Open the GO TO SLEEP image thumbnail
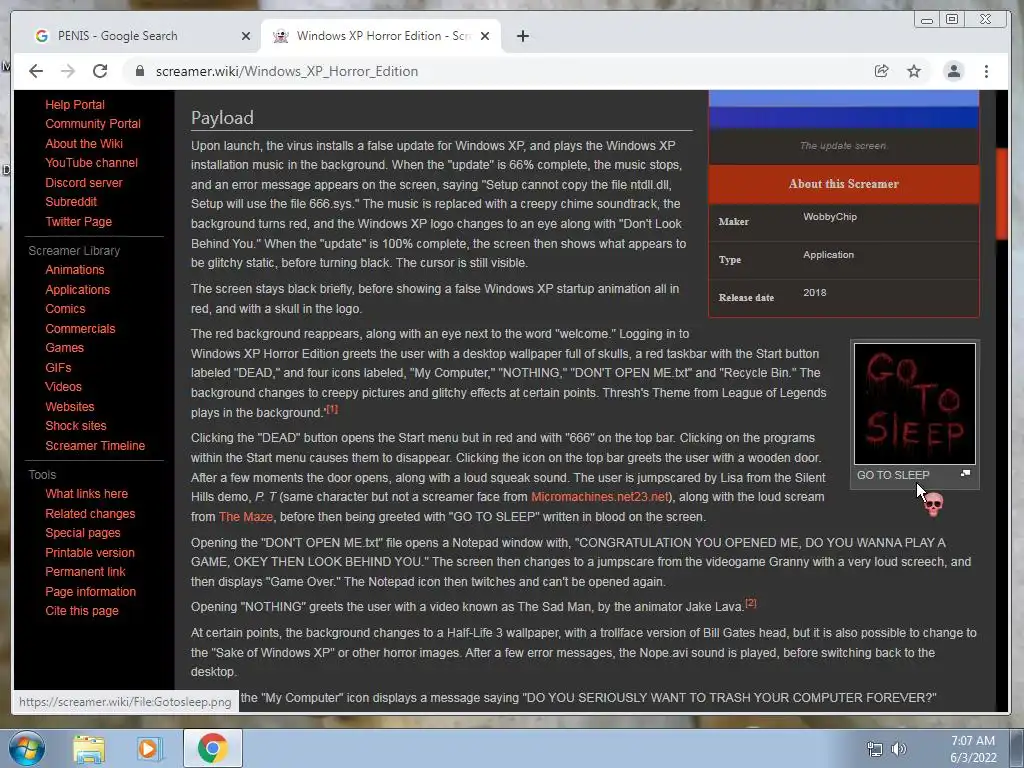Viewport: 1024px width, 768px height. [914, 404]
